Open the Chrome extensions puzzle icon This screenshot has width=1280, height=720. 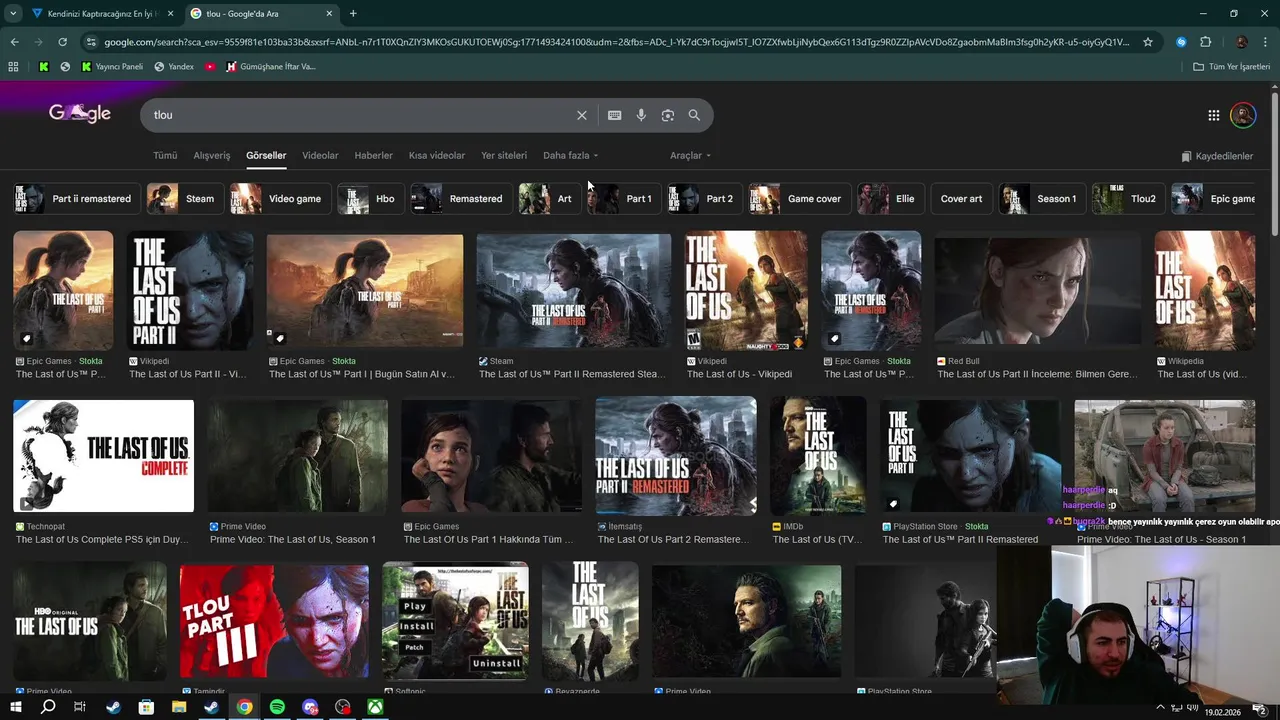pos(1206,42)
